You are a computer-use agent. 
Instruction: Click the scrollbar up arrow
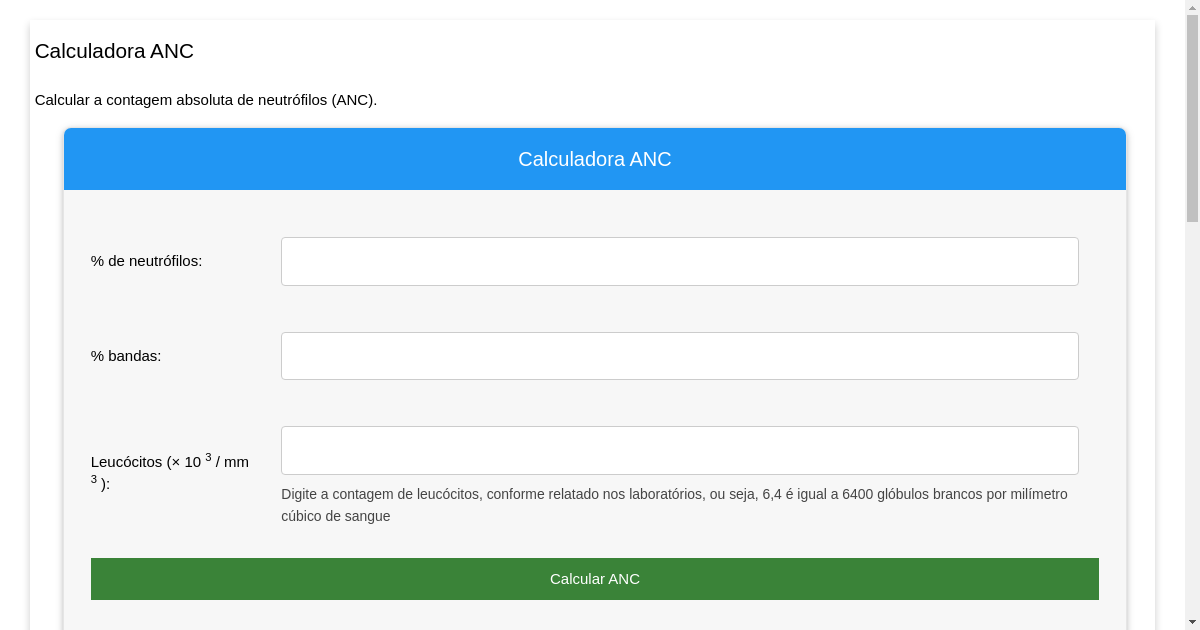pos(1192,8)
